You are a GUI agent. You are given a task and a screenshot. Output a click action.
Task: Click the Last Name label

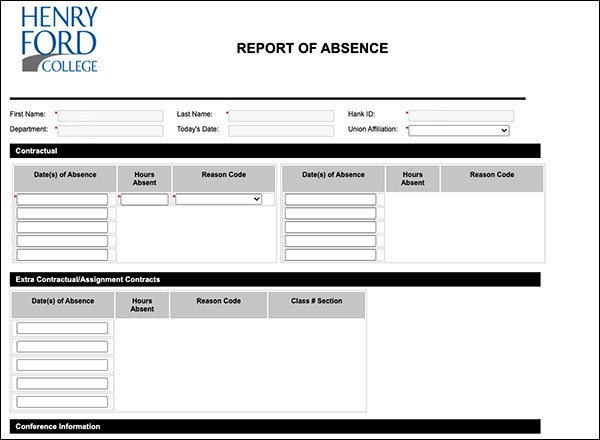click(194, 114)
